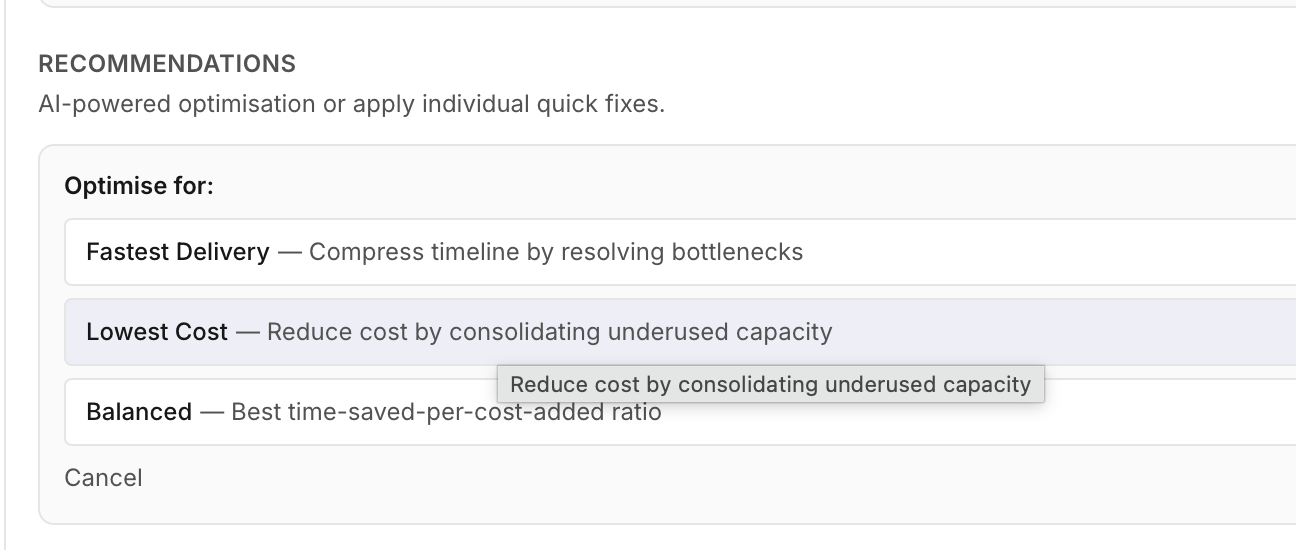Image resolution: width=1296 pixels, height=550 pixels.
Task: Click "Compress timeline by resolving bottlenecks" text
Action: [x=556, y=252]
